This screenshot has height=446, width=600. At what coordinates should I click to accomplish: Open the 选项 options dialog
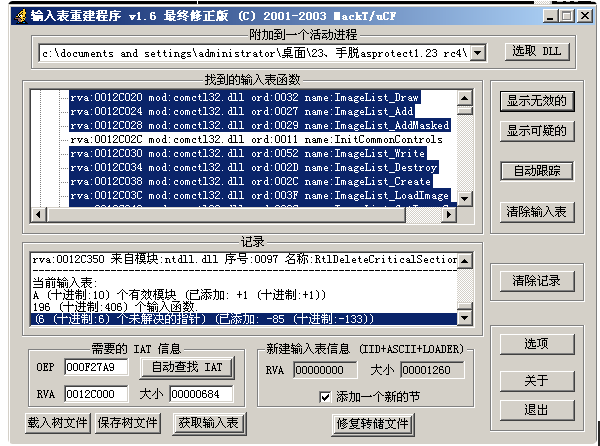coord(536,343)
